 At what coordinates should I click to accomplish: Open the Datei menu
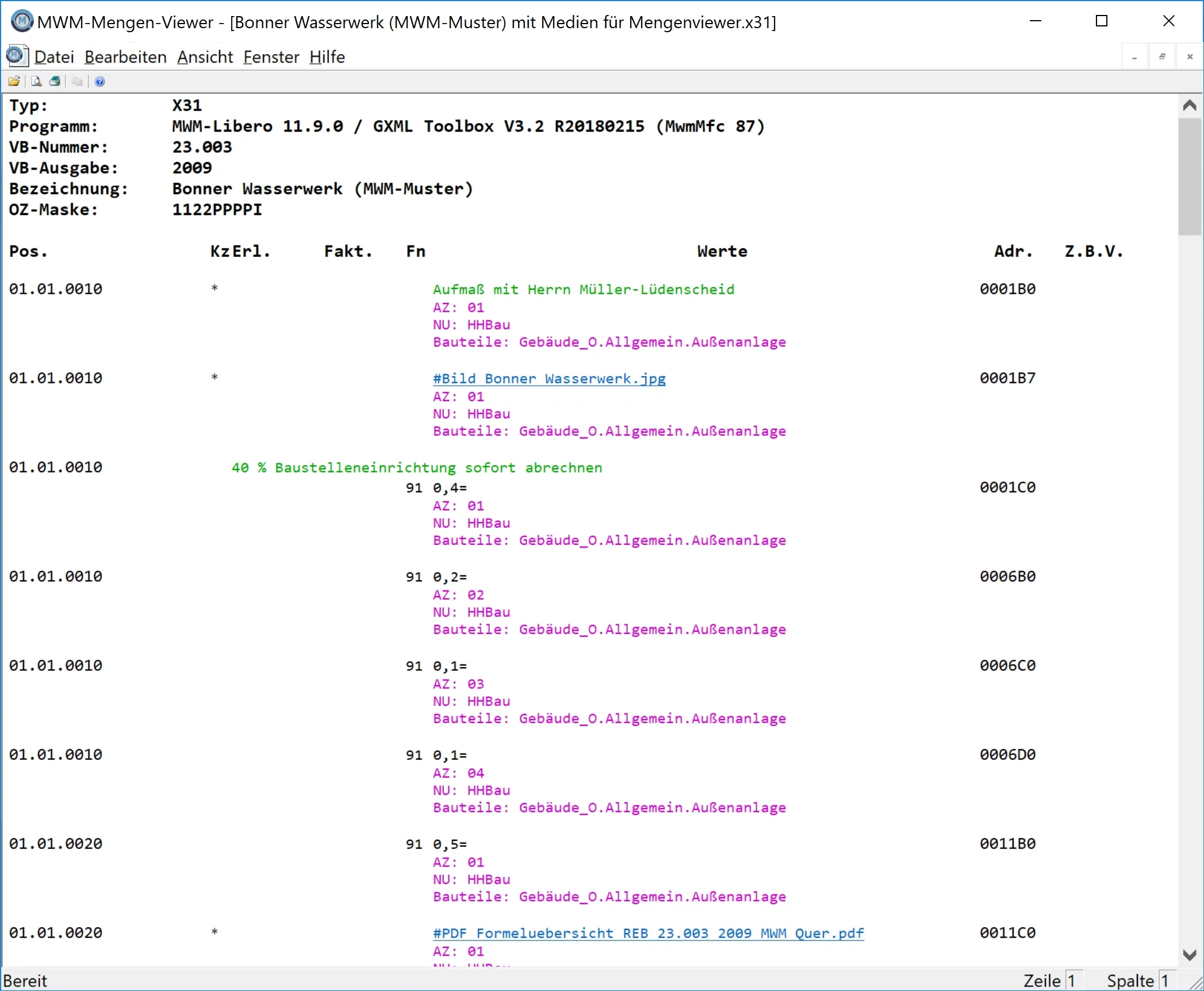54,57
